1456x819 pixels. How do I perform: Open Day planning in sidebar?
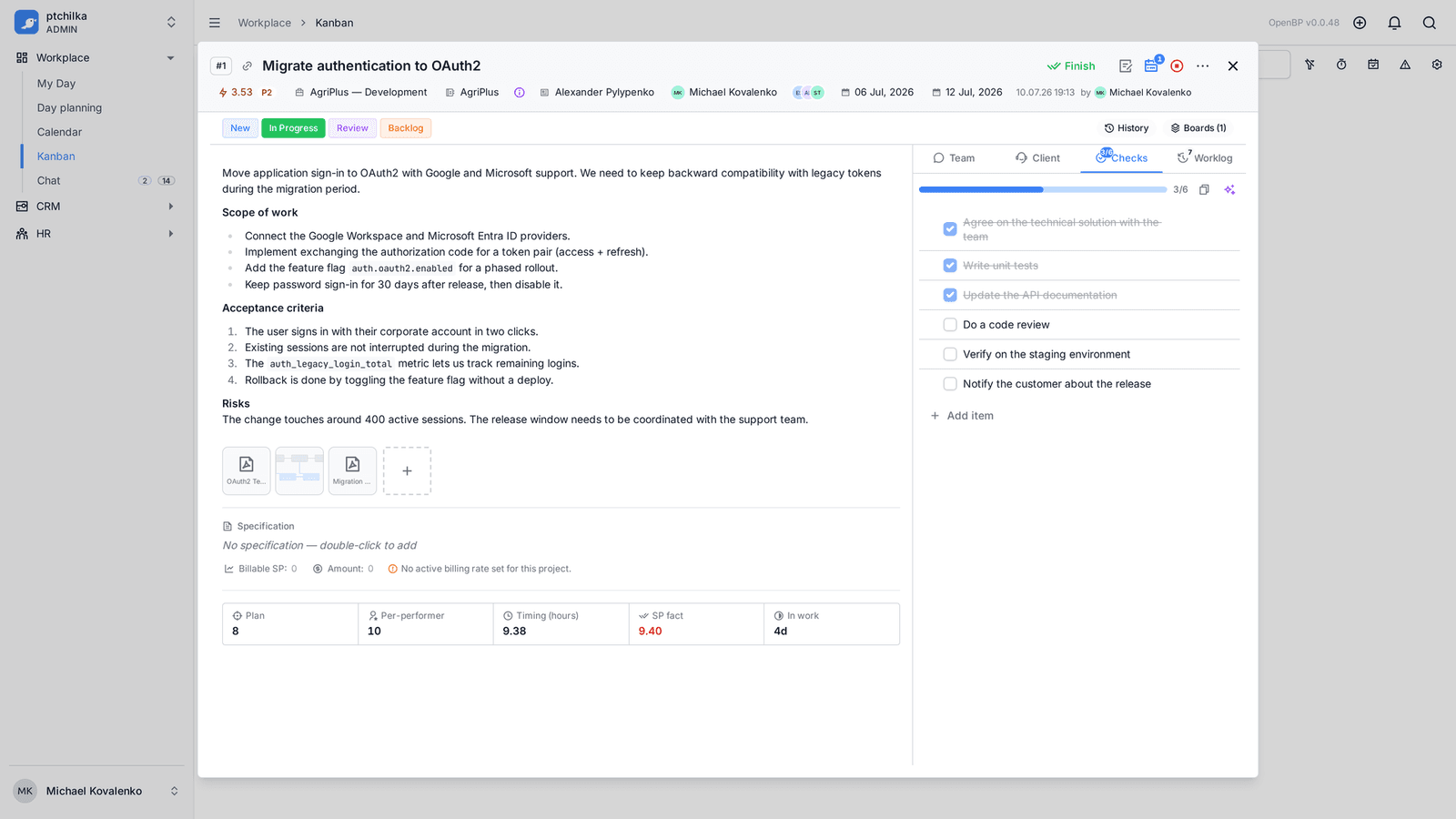click(69, 108)
